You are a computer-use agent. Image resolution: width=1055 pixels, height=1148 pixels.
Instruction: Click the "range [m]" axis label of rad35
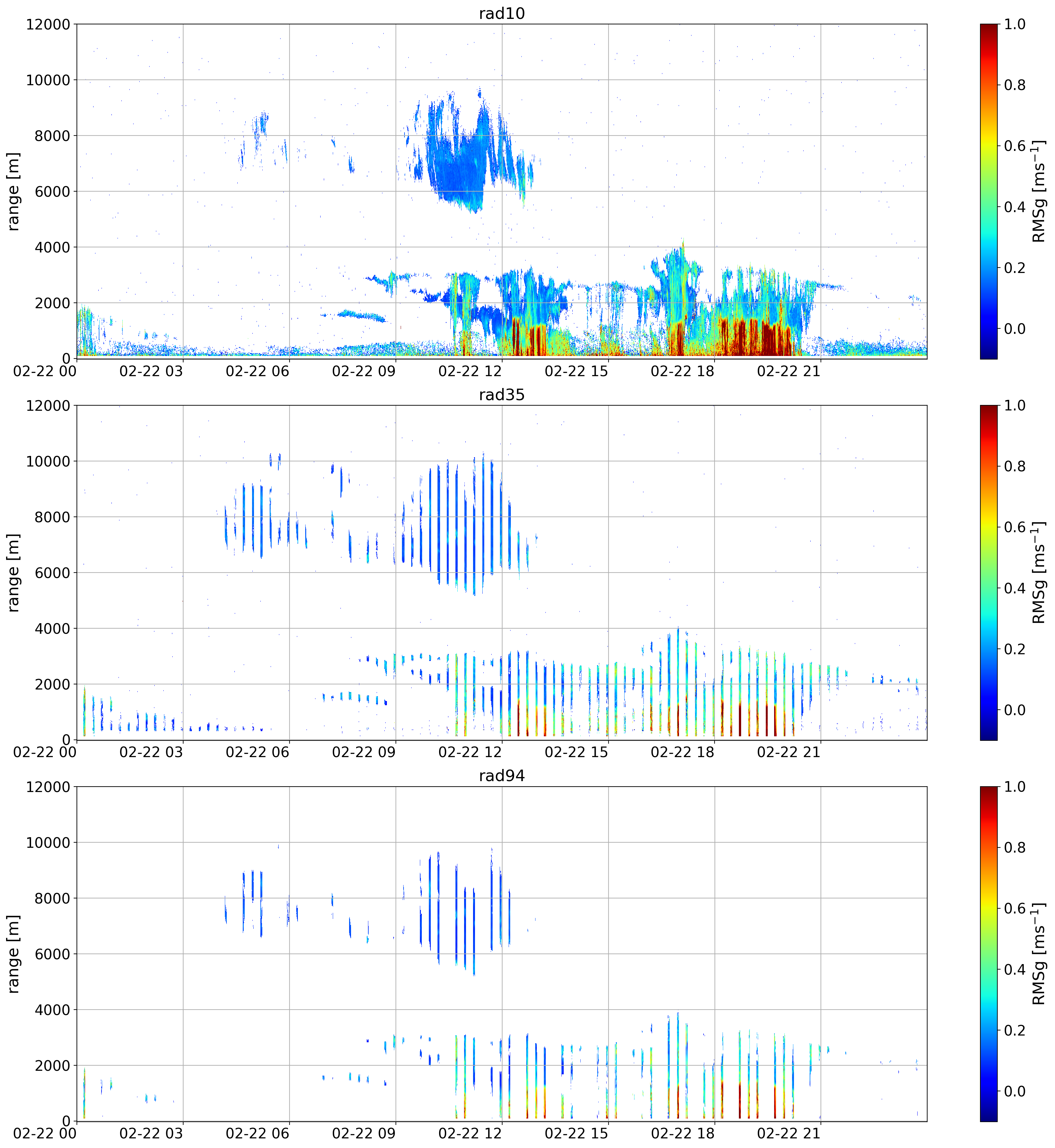click(x=13, y=572)
